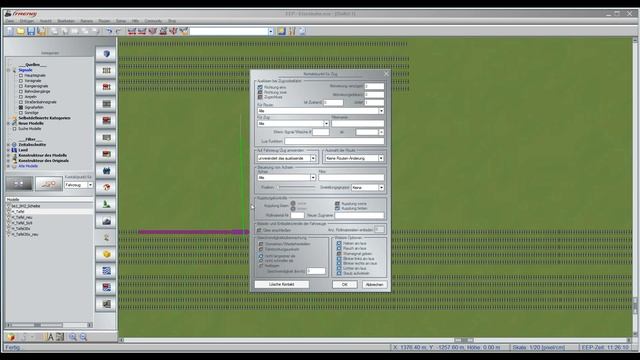Open the Ansicht menu
Image resolution: width=640 pixels, height=360 pixels.
(46, 21)
